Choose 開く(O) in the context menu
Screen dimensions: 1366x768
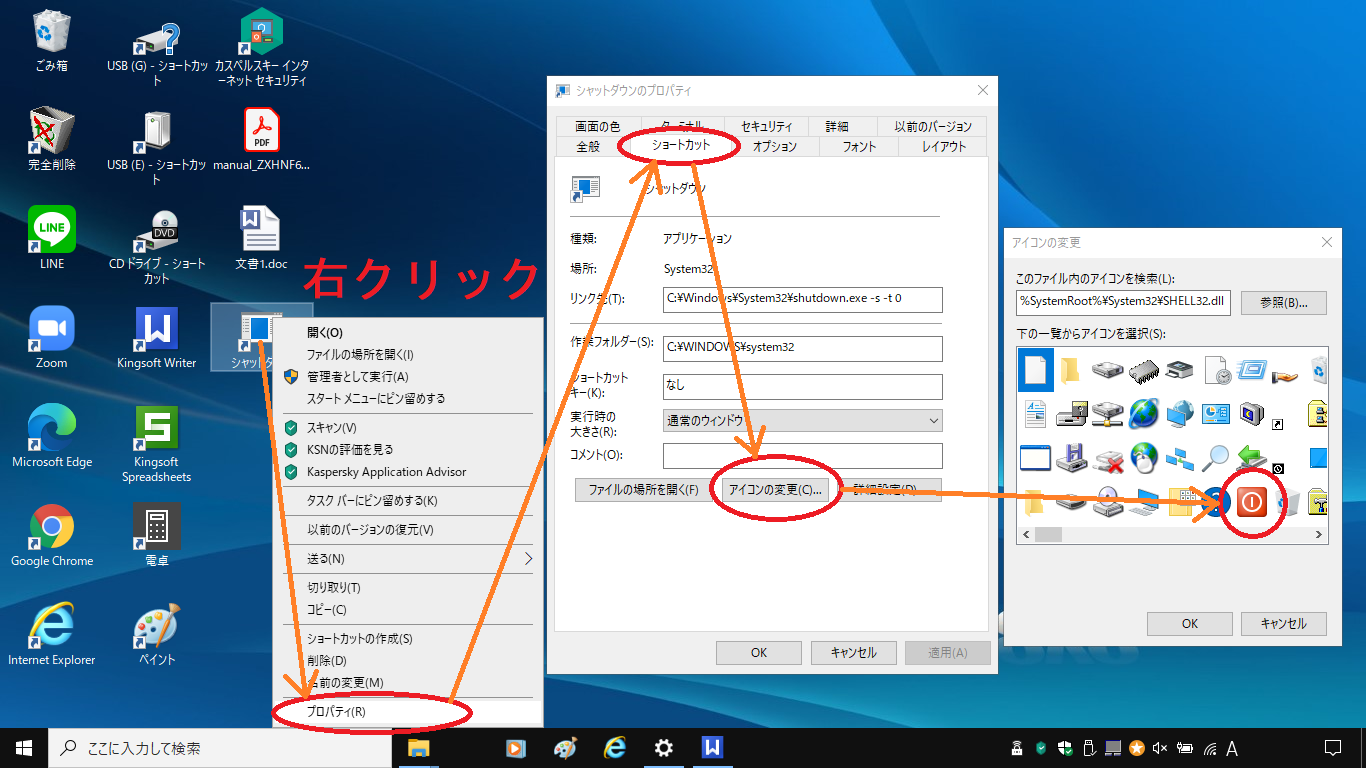[408, 332]
